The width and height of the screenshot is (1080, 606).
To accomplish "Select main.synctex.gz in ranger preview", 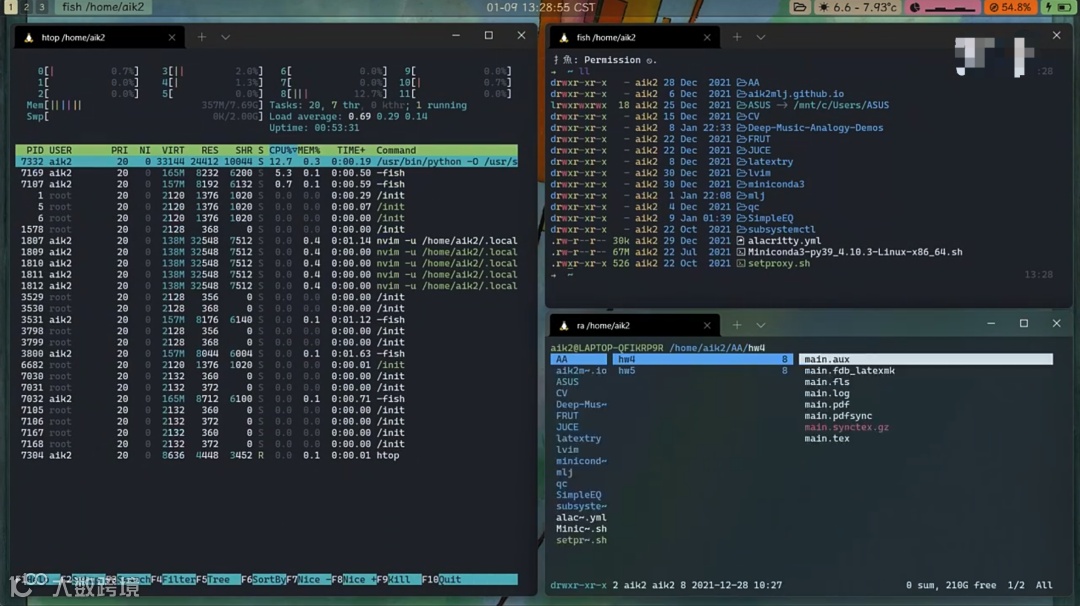I will [847, 428].
